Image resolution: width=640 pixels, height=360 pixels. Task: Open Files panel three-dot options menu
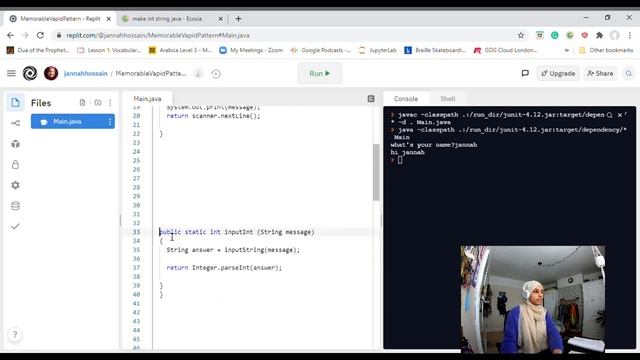[110, 102]
